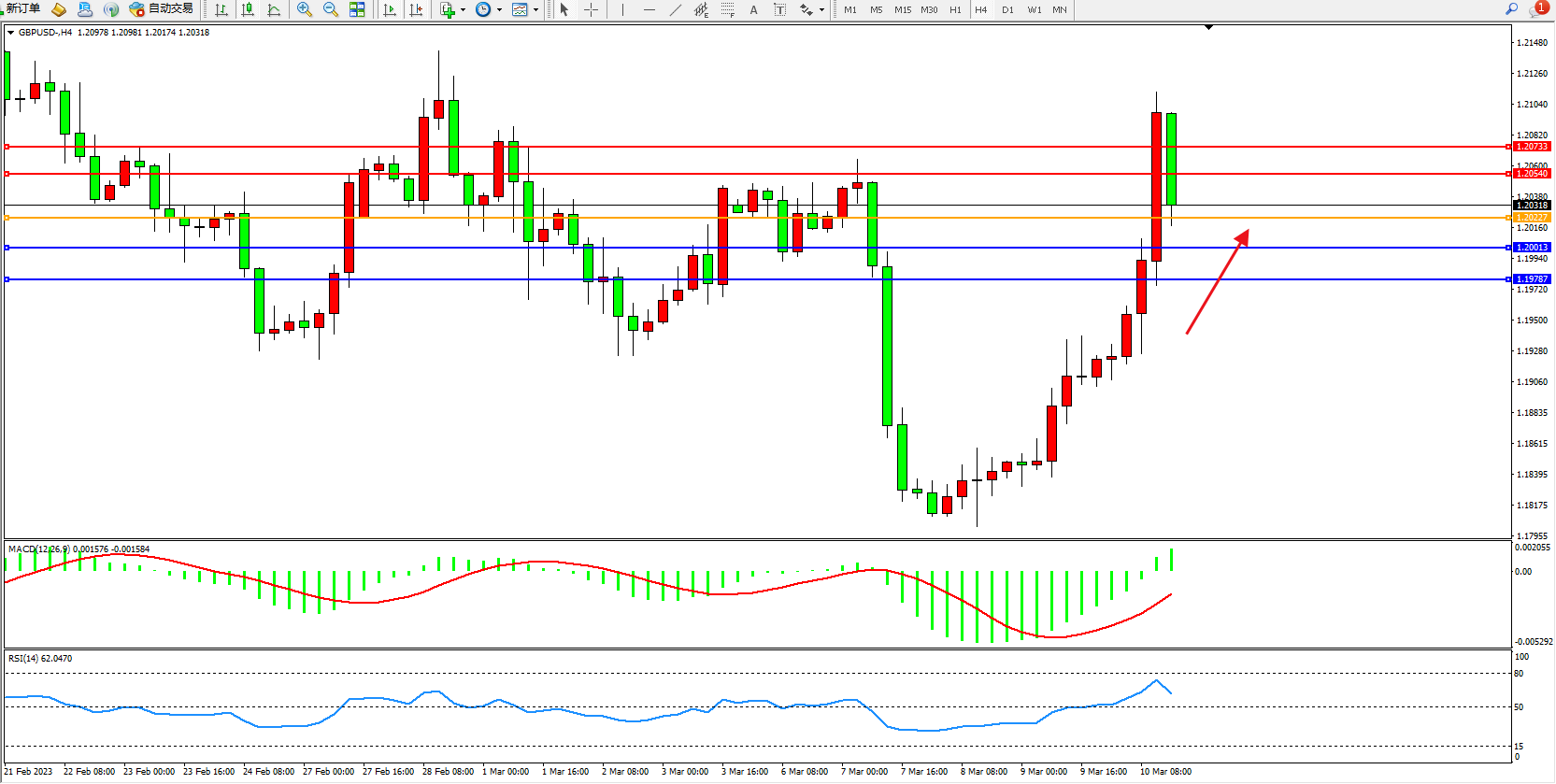This screenshot has width=1556, height=784.
Task: Click the 新订单 new order button
Action: (x=22, y=9)
